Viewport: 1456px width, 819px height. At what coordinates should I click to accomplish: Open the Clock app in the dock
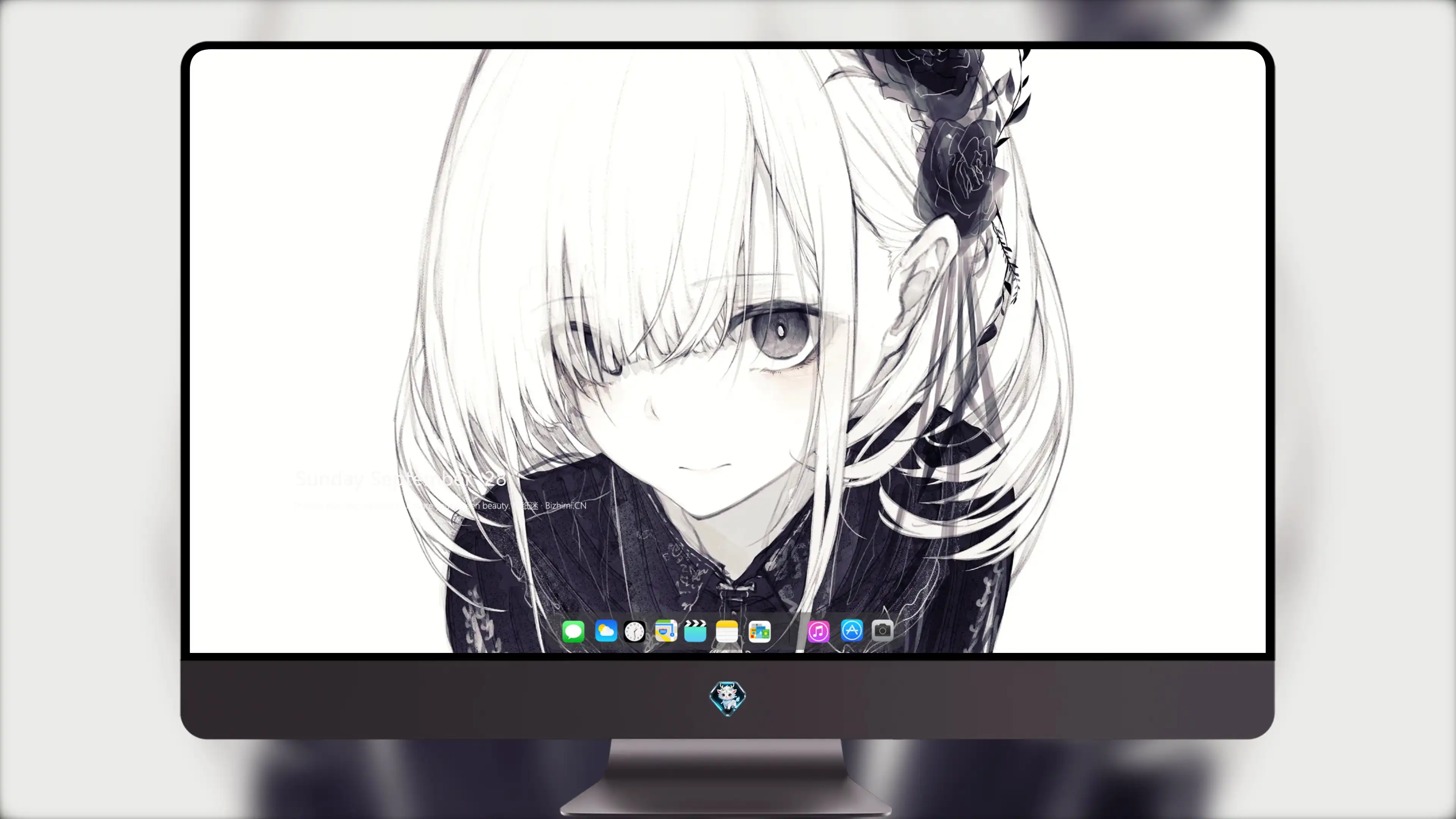coord(634,631)
